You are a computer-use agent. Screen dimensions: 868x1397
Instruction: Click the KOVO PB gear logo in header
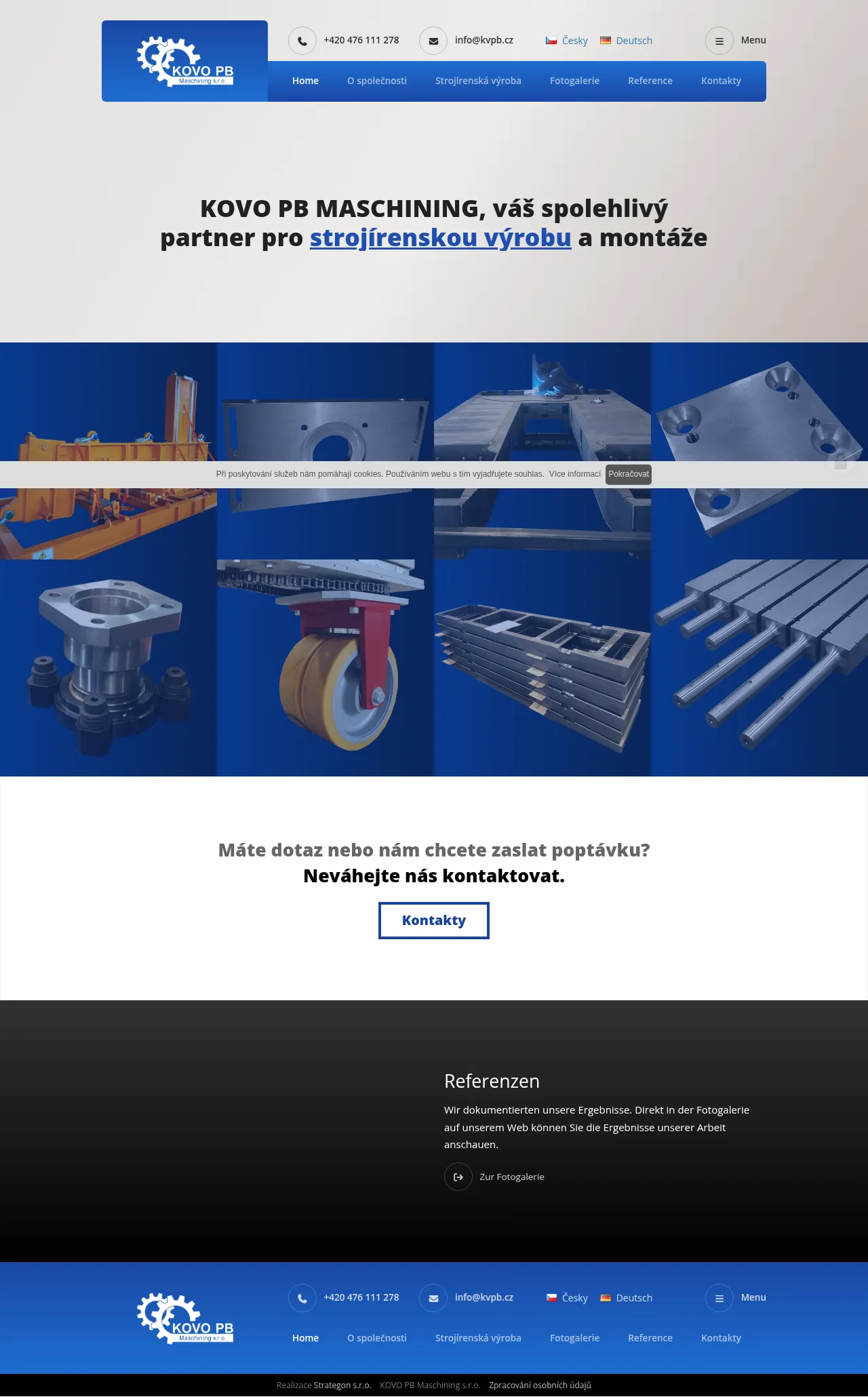[184, 62]
